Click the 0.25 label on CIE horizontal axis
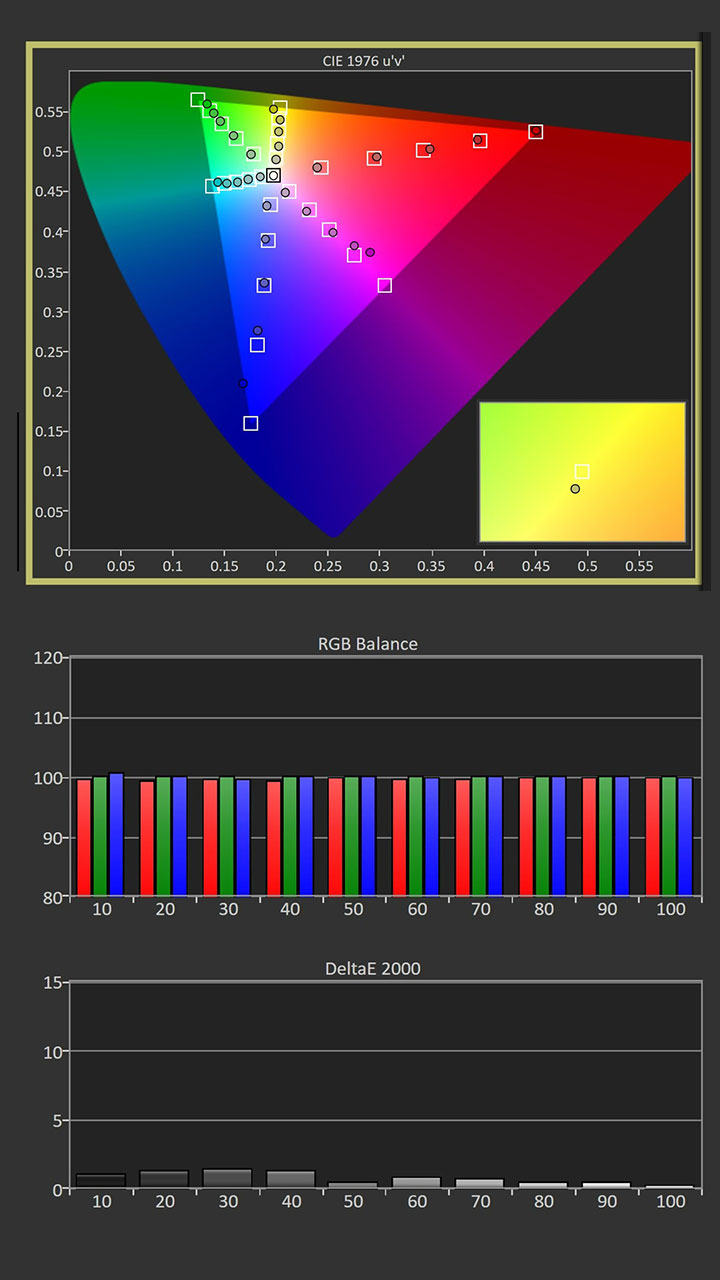Viewport: 720px width, 1280px height. click(328, 565)
